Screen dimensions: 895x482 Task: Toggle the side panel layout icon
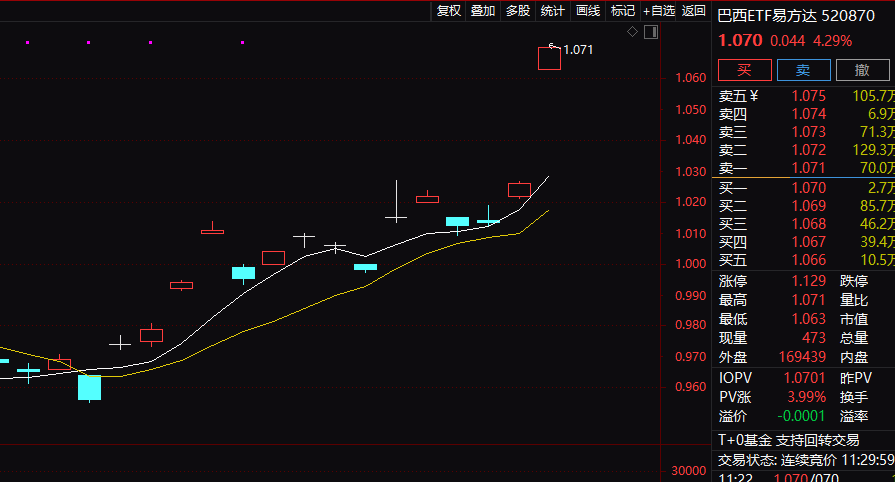(651, 32)
